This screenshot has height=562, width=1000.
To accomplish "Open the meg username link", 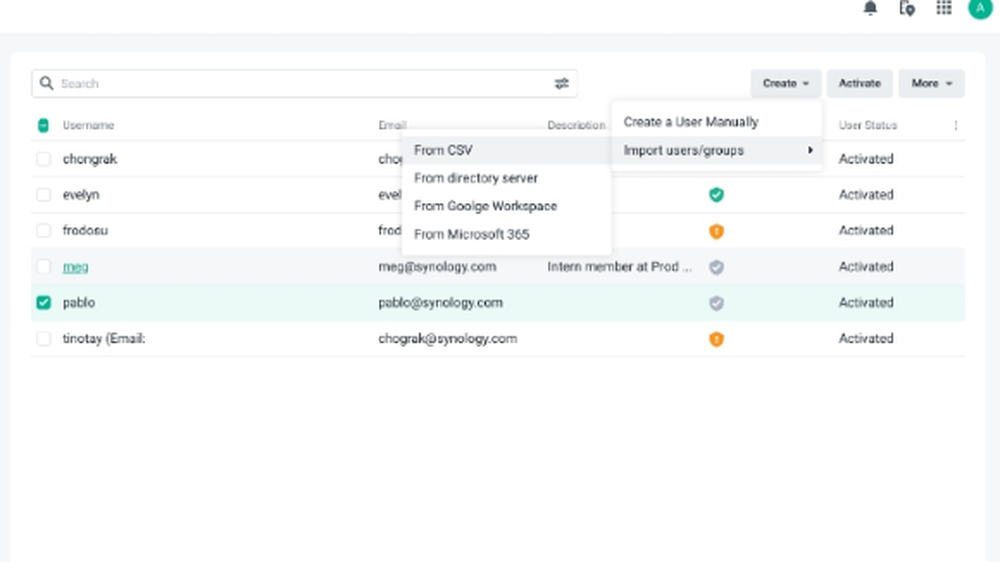I will (76, 267).
